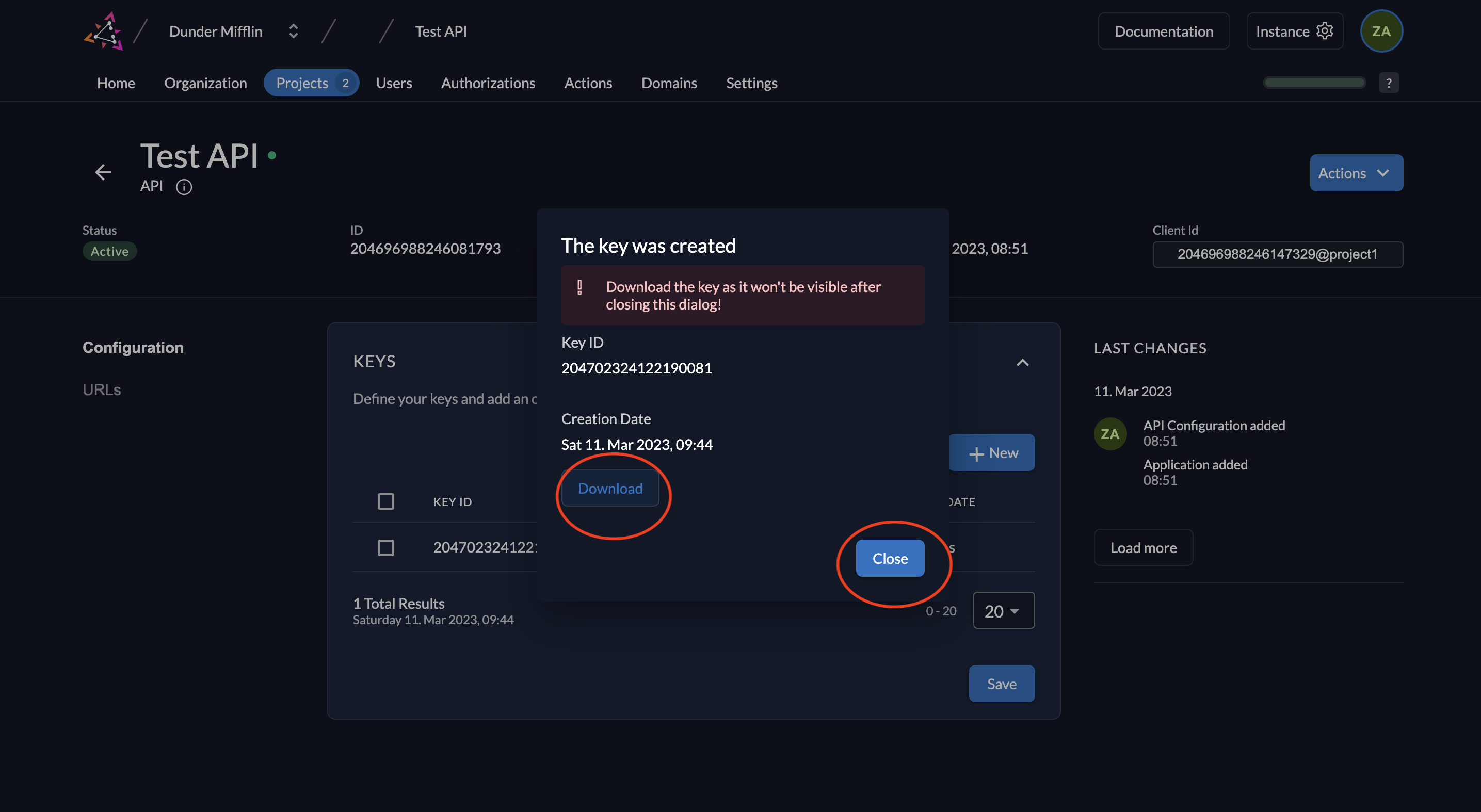
Task: Open the Actions dropdown on the right
Action: pyautogui.click(x=1356, y=172)
